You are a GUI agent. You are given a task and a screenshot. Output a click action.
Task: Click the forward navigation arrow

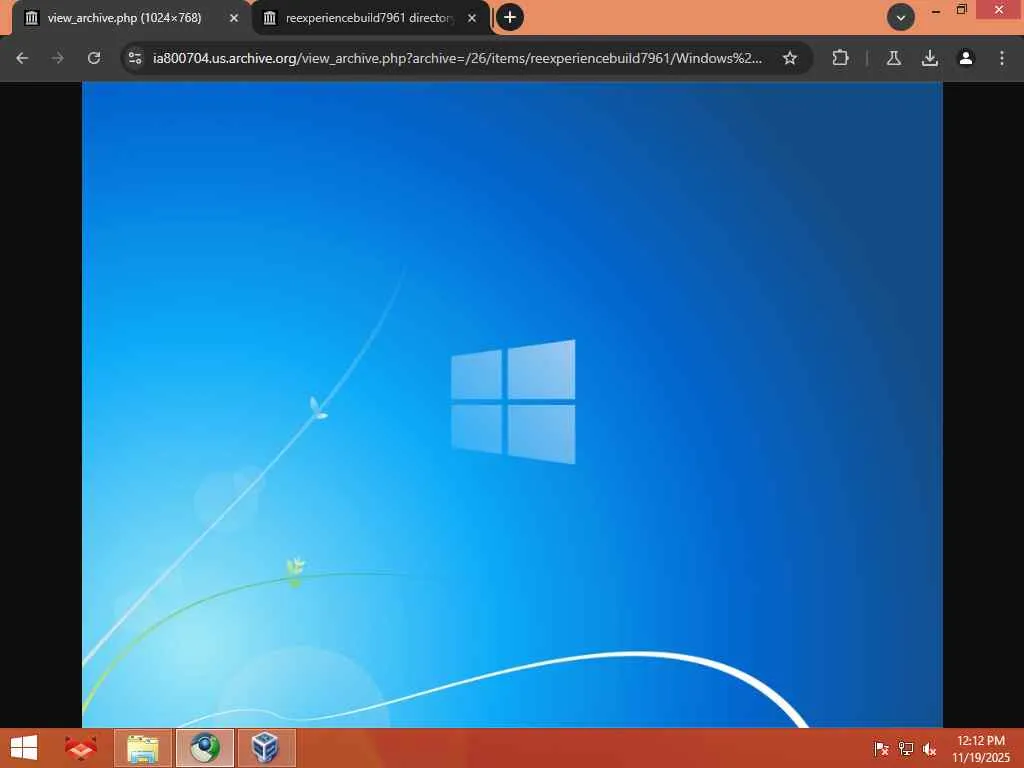coord(58,58)
